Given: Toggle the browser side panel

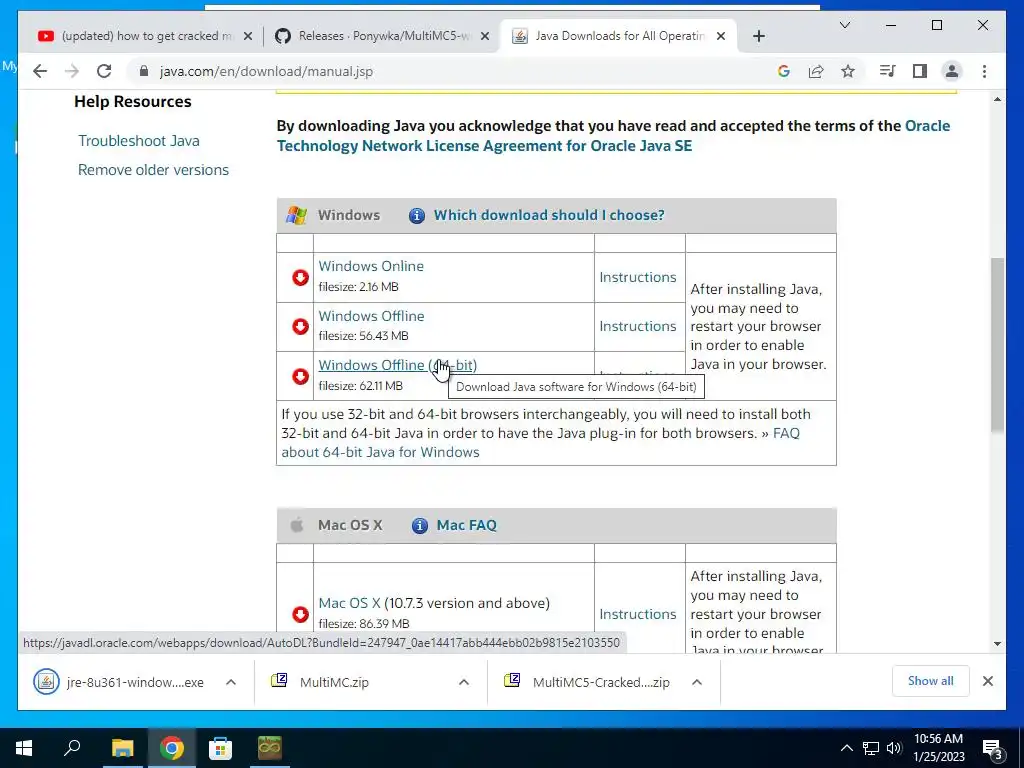Looking at the screenshot, I should point(920,71).
